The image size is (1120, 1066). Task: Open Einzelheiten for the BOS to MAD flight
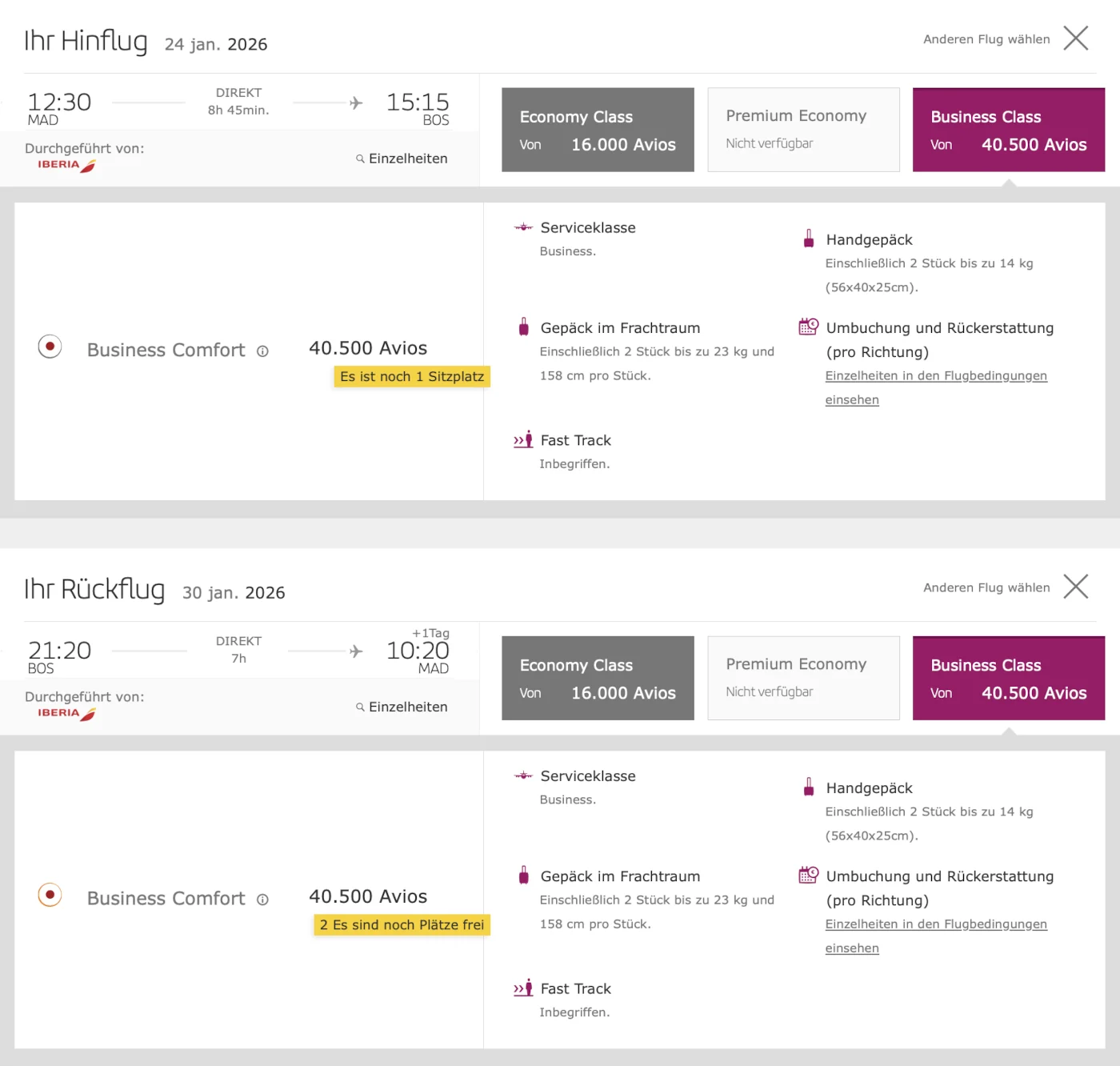pos(402,707)
